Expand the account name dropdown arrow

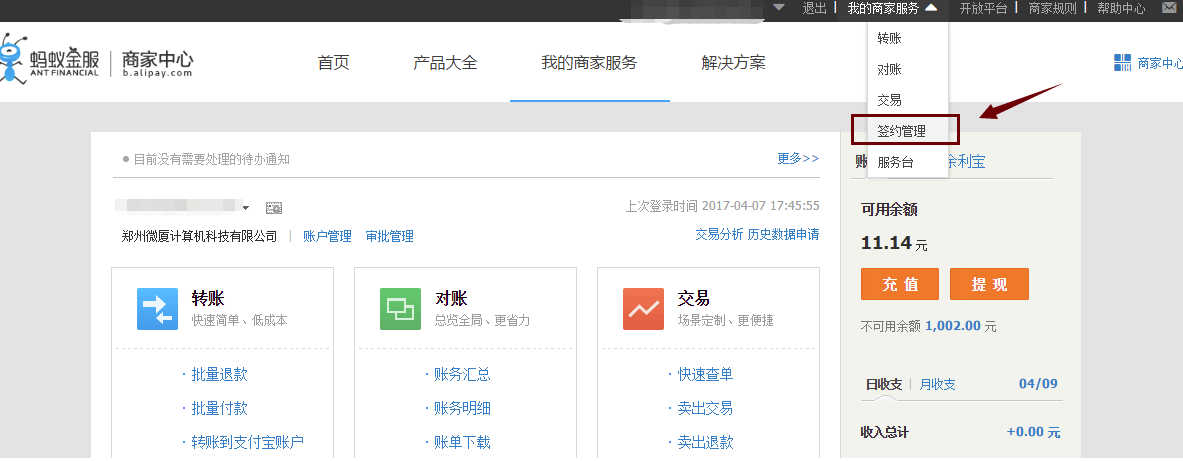[x=246, y=207]
